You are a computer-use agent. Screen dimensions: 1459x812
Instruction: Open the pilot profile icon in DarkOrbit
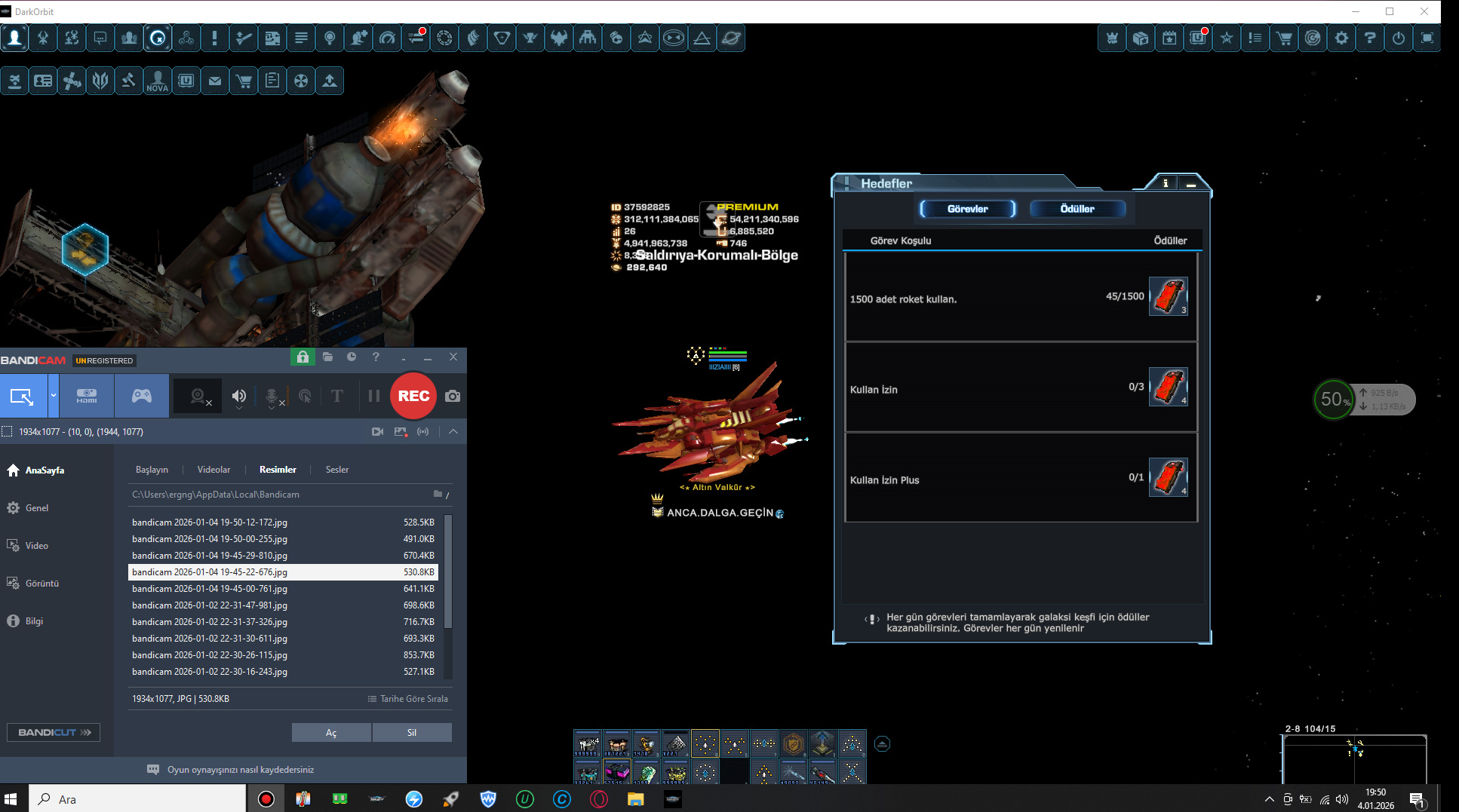[x=14, y=38]
